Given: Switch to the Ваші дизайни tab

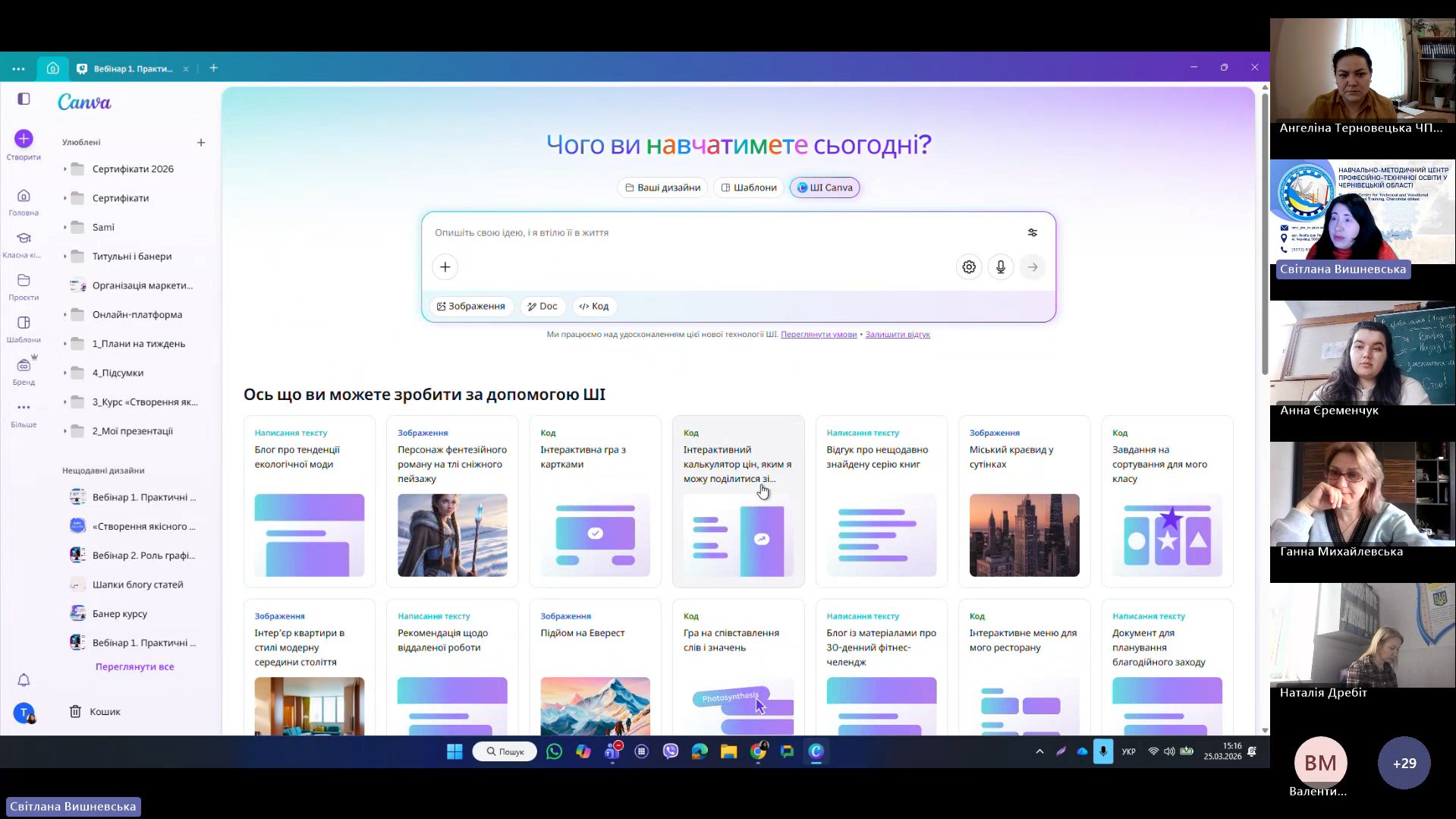Looking at the screenshot, I should coord(662,187).
